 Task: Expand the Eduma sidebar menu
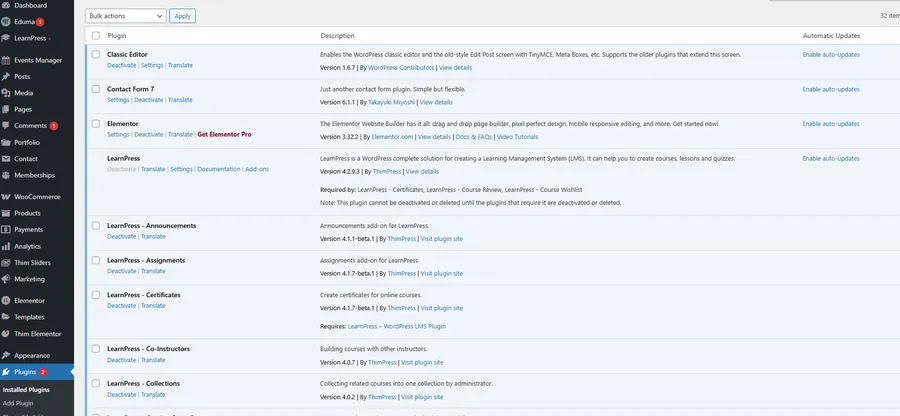click(24, 21)
